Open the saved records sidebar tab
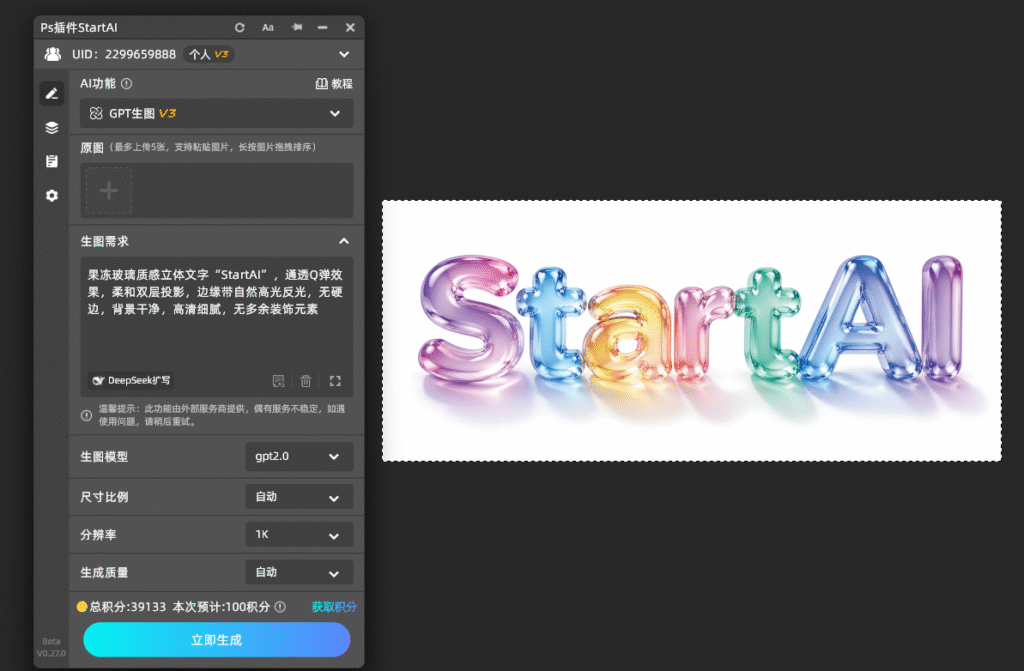This screenshot has height=671, width=1024. pyautogui.click(x=52, y=161)
